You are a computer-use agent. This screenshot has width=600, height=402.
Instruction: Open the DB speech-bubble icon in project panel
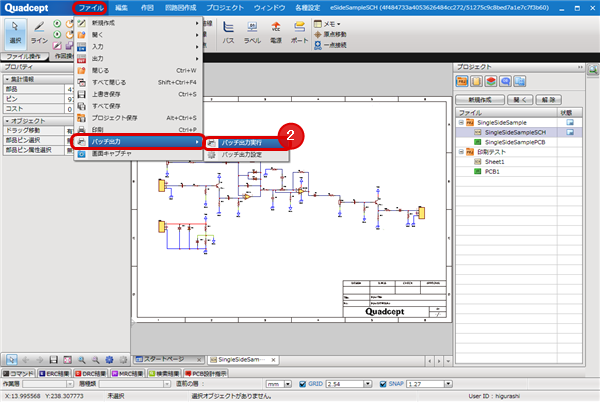(x=505, y=81)
